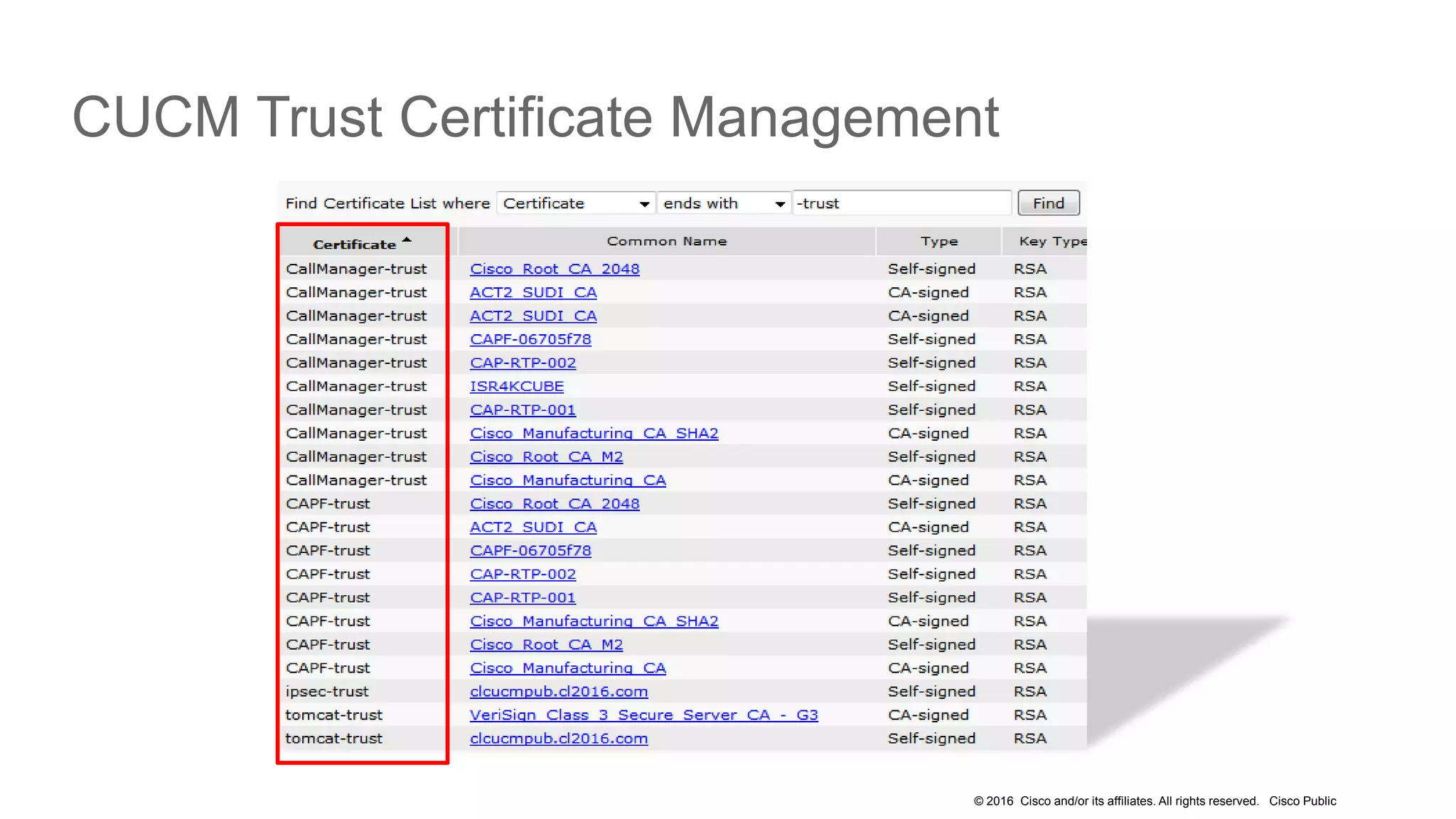1456x819 pixels.
Task: Open the CAPF-06705f78 link under CallManager-trust
Action: click(530, 339)
